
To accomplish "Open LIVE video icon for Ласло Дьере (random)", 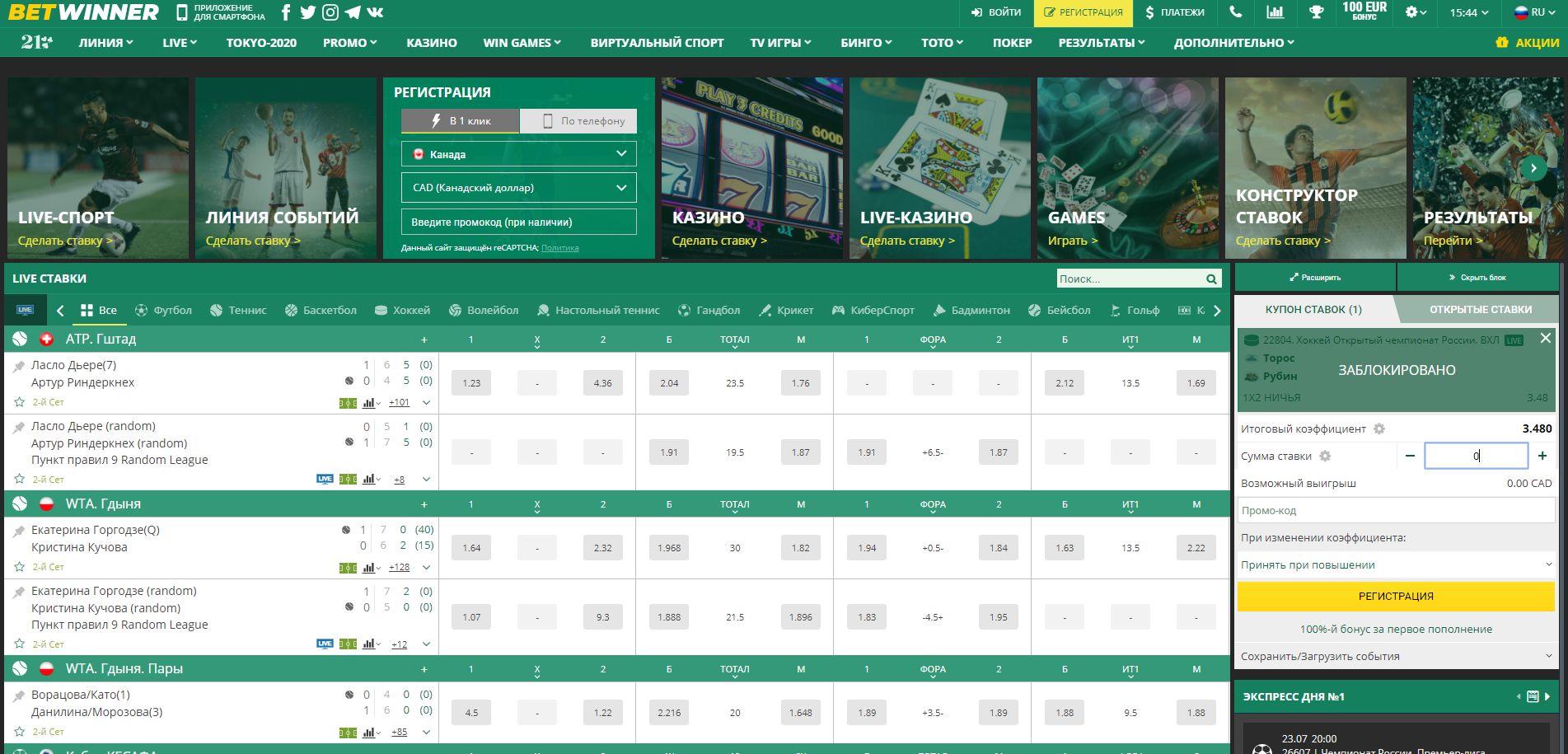I will [325, 479].
